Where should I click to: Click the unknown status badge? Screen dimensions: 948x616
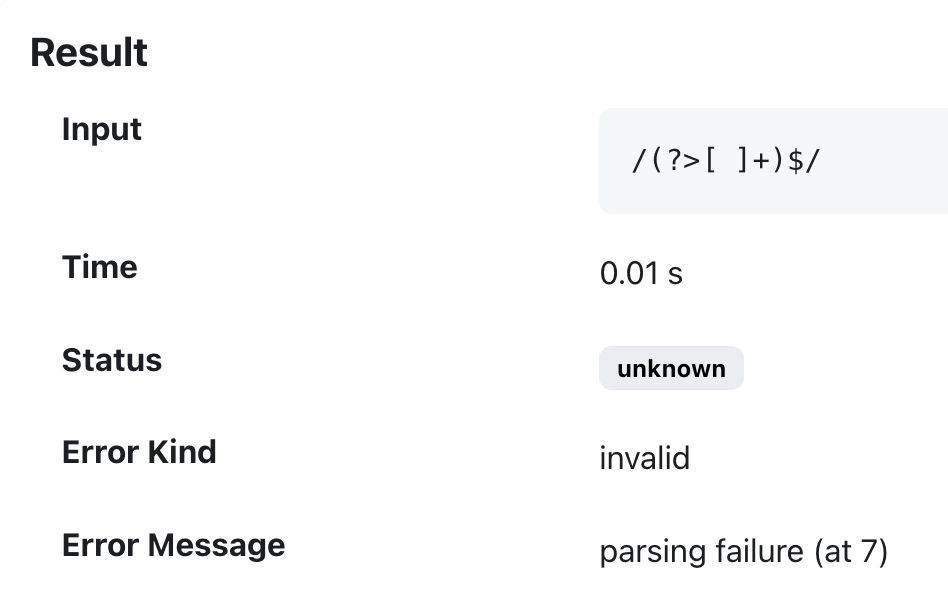tap(671, 368)
